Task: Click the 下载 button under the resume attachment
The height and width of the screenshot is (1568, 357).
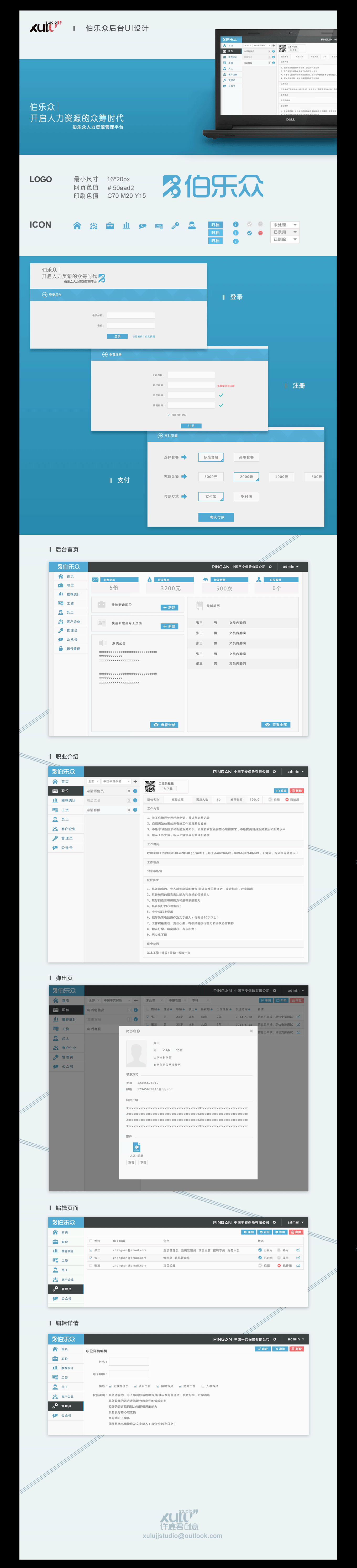Action: (x=143, y=1162)
